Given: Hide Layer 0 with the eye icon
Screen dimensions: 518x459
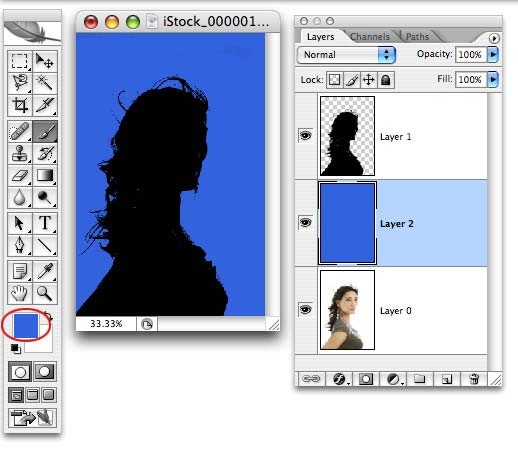Looking at the screenshot, I should click(305, 310).
